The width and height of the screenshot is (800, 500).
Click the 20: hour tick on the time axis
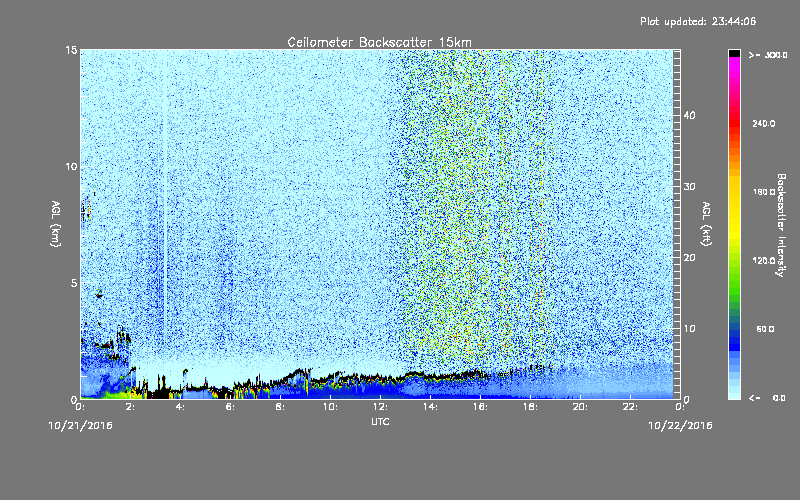tap(581, 407)
